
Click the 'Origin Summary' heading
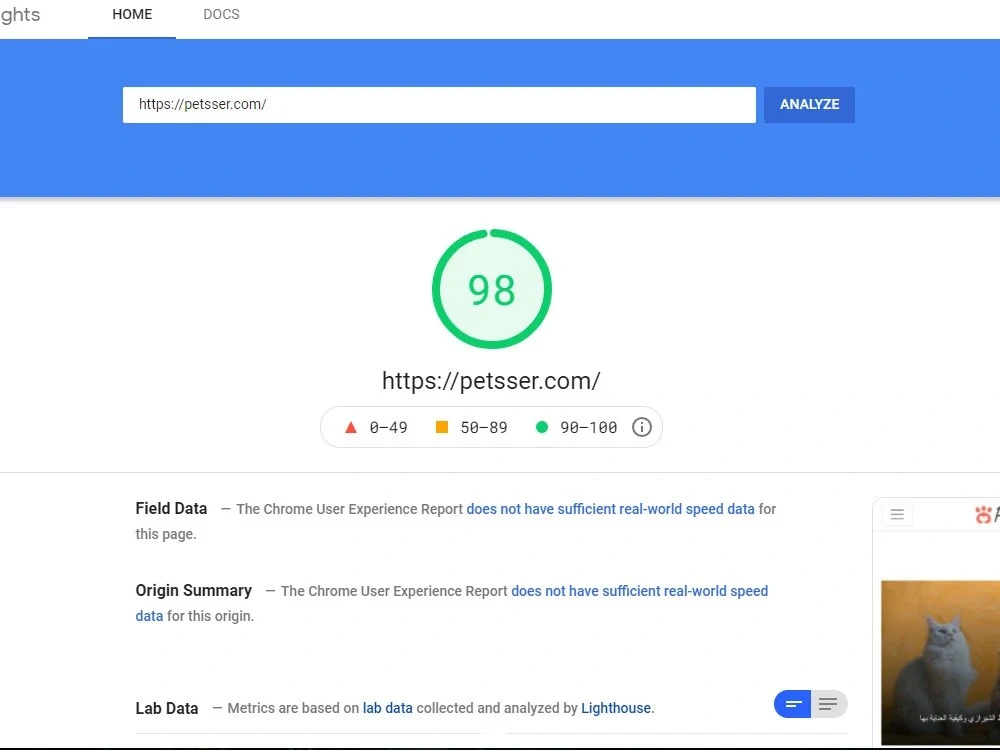(x=193, y=591)
